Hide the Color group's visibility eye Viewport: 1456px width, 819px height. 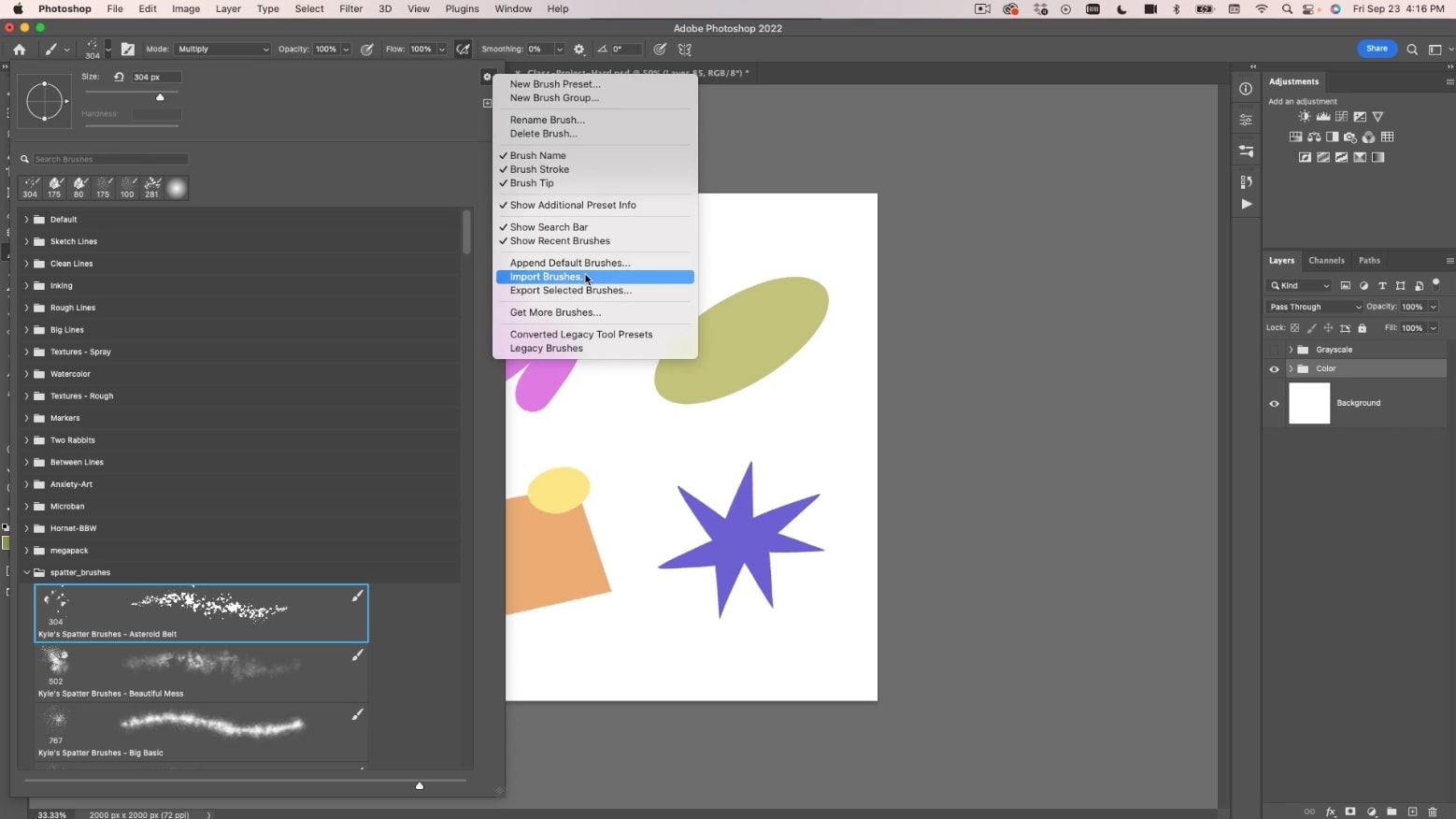(1274, 368)
